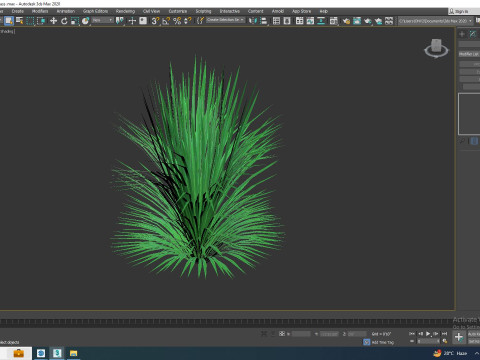
Task: Open Curve Editor icon
Action: pos(310,21)
